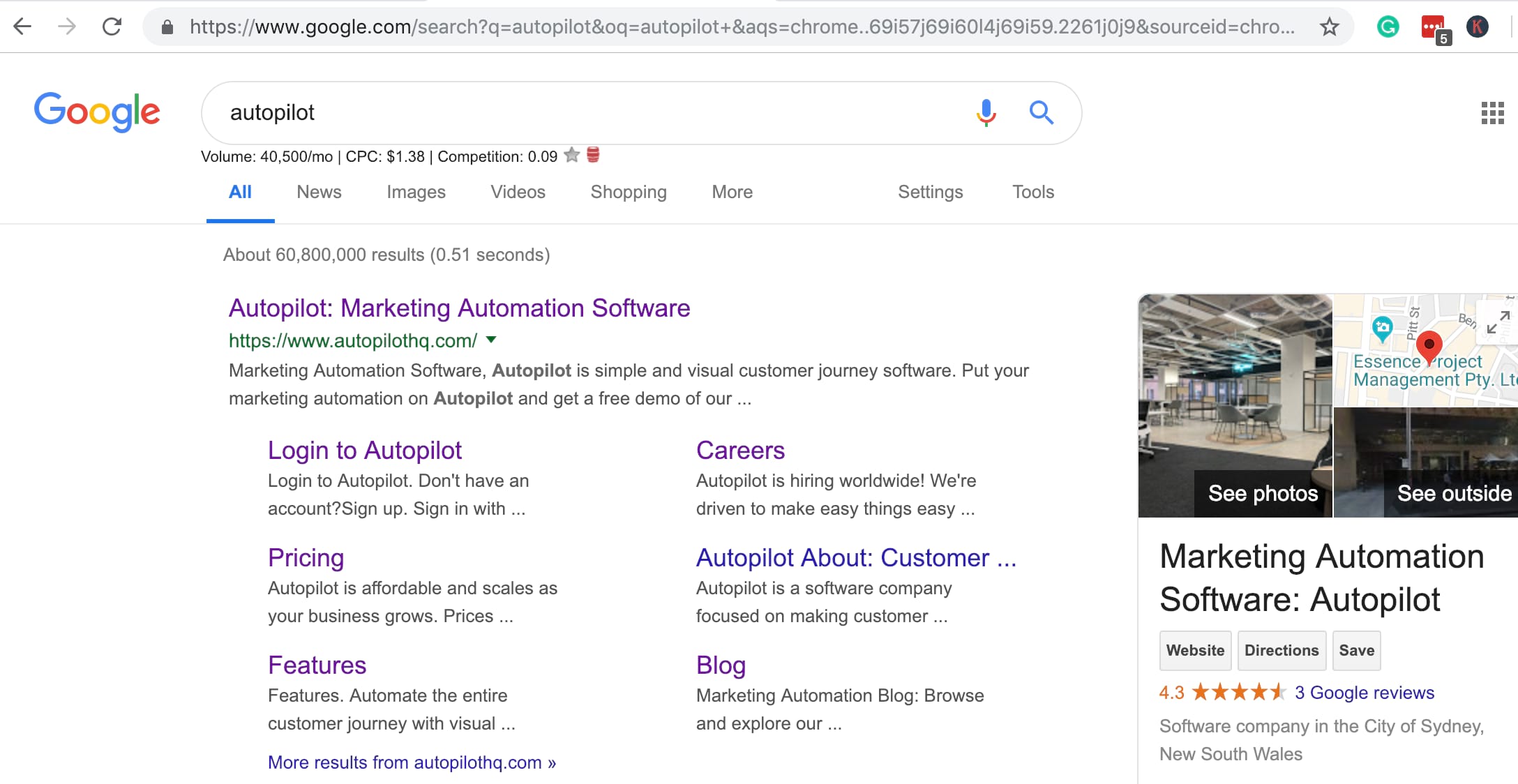The height and width of the screenshot is (784, 1518).
Task: Open Autopilot About: Customer sitelink
Action: click(856, 557)
